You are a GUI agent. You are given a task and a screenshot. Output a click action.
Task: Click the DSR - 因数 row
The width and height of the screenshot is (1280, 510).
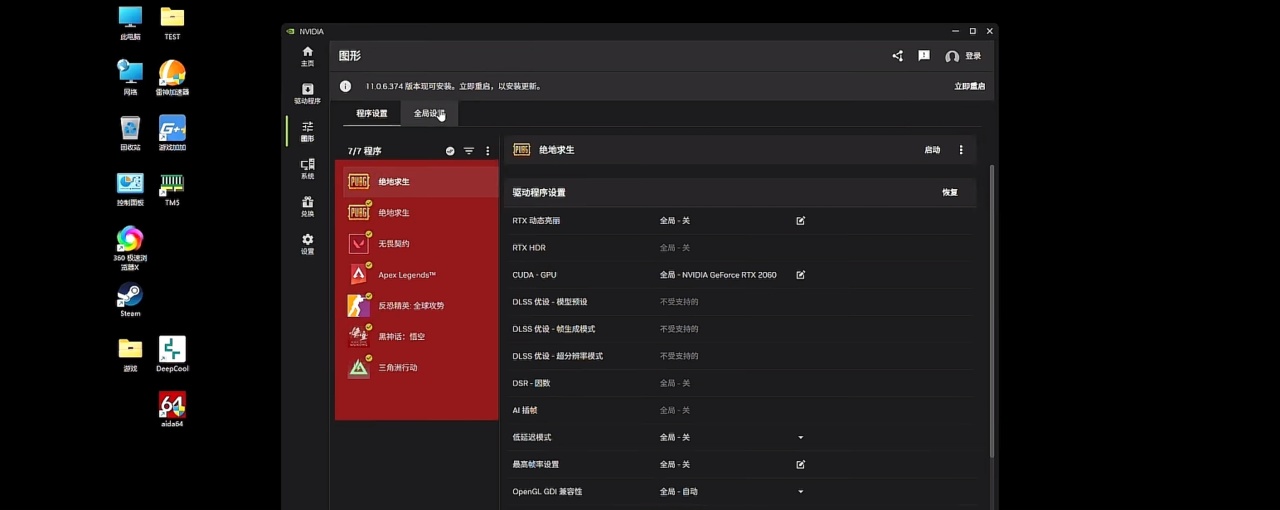pos(741,383)
